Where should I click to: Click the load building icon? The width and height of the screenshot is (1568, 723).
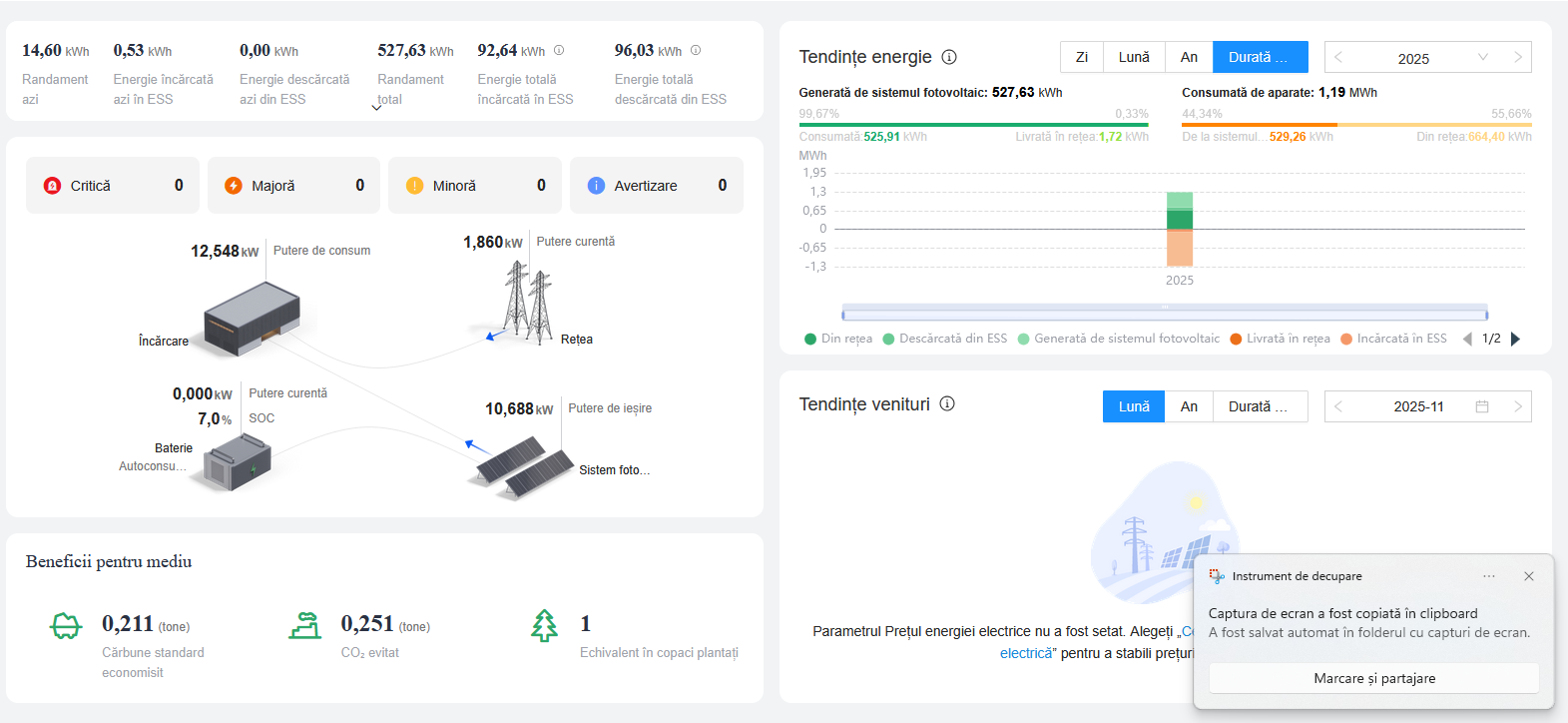(x=252, y=319)
